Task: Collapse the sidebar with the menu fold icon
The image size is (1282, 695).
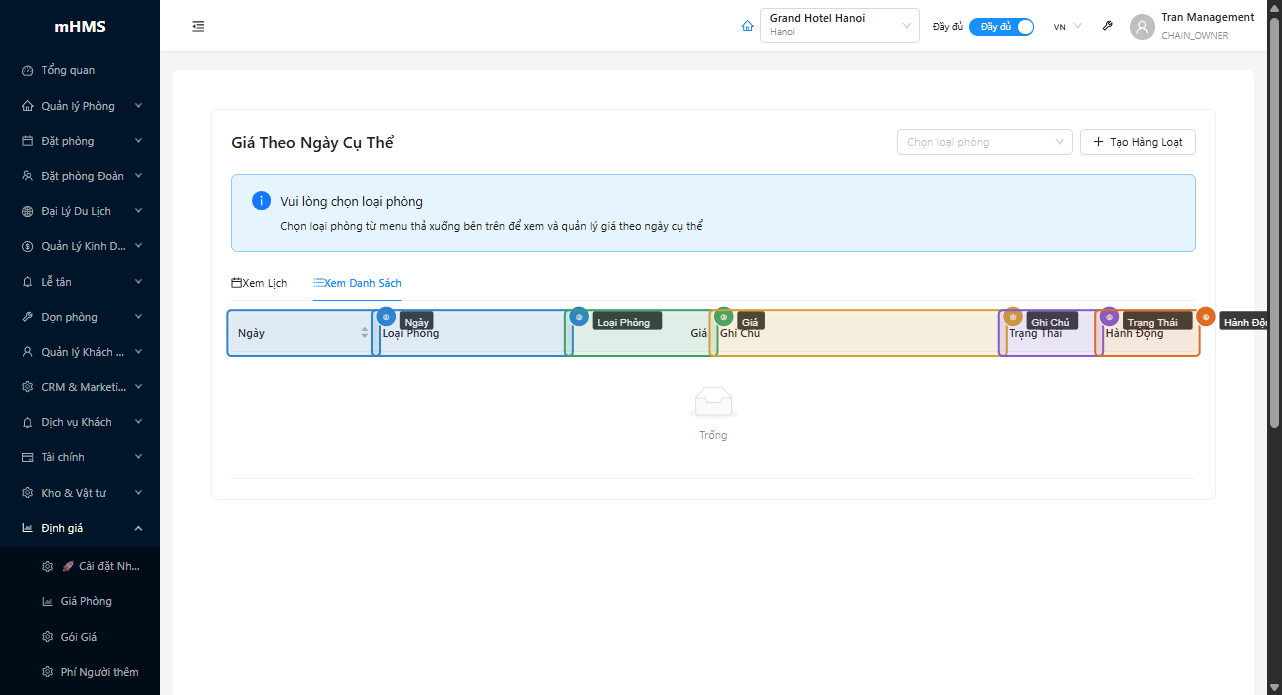Action: (x=198, y=26)
